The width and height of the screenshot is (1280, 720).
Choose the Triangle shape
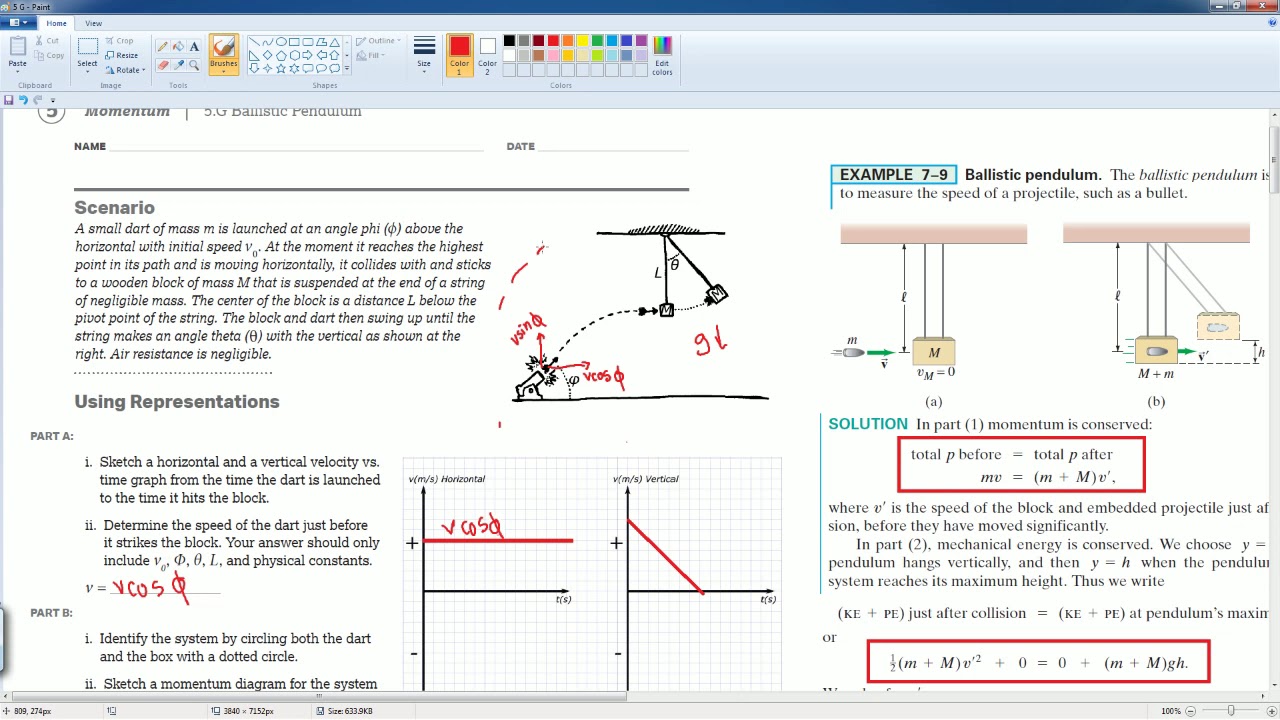coord(334,42)
